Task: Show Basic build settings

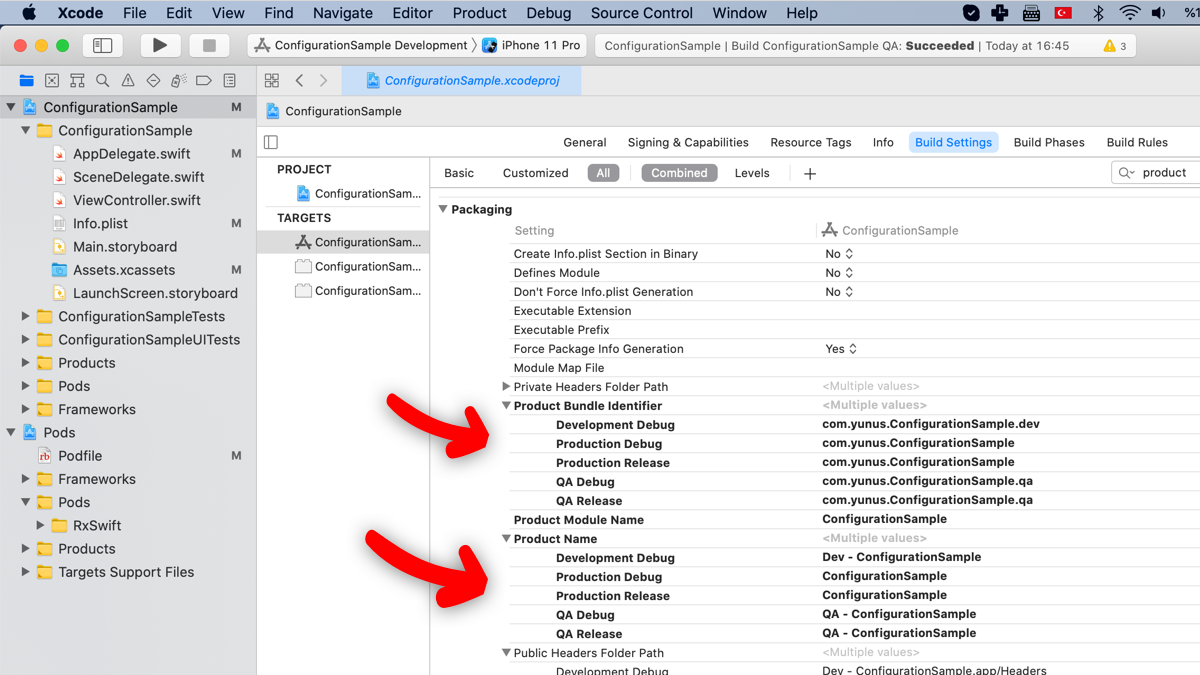Action: coord(459,173)
